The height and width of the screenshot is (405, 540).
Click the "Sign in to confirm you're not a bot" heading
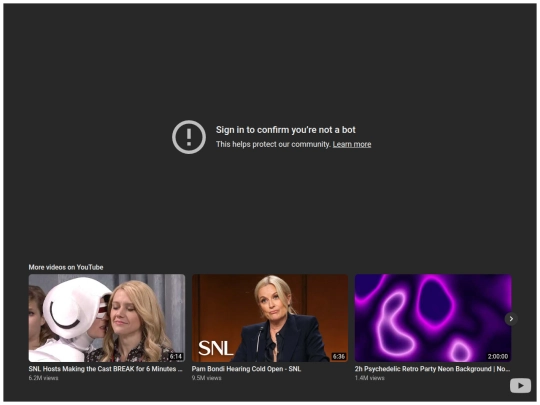[x=285, y=130]
